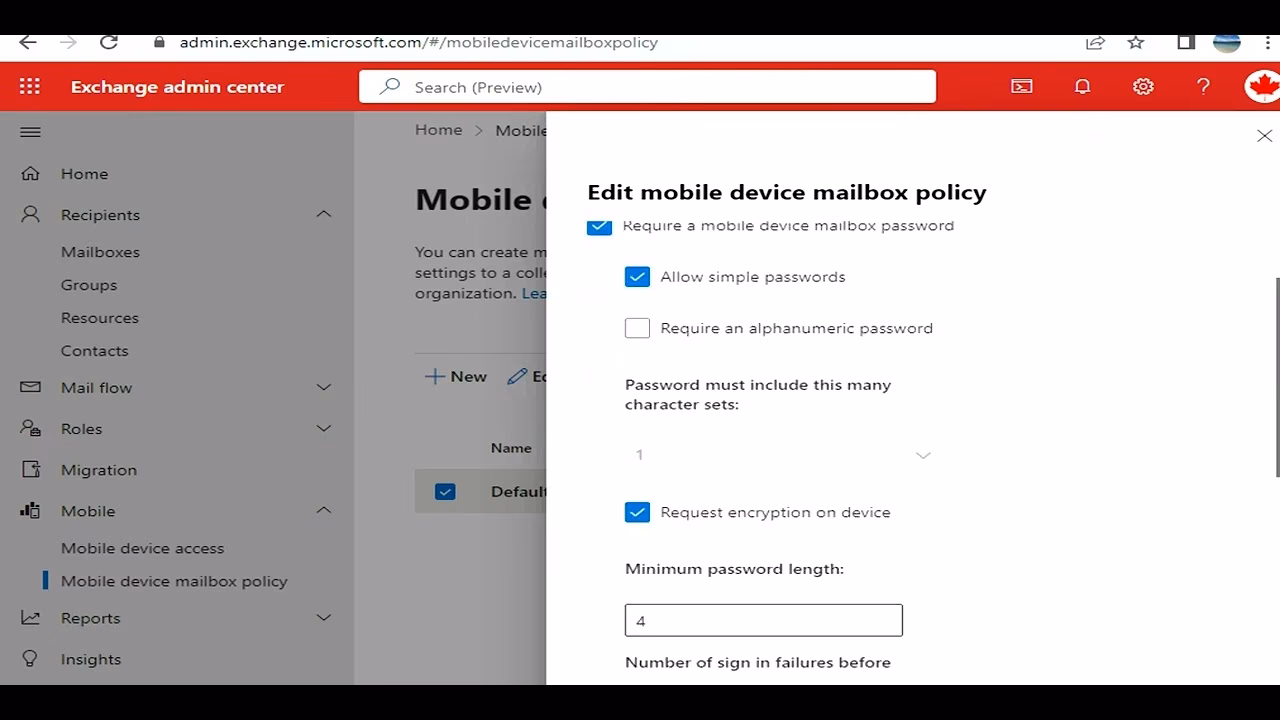Open the character sets dropdown
Screen dimensions: 1280x720
(x=780, y=455)
